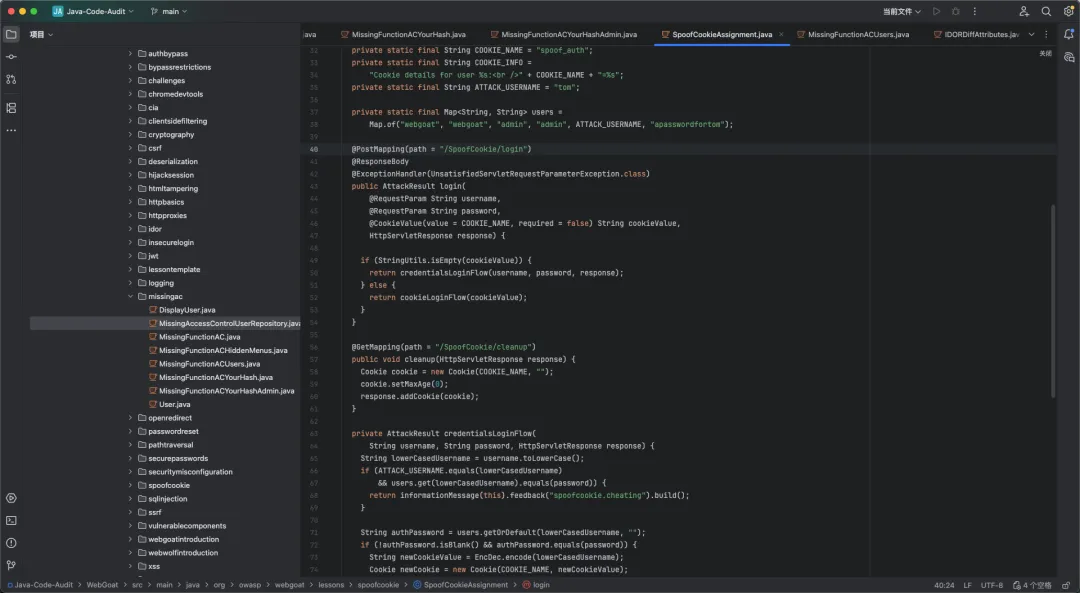Open the Problems tool window icon
This screenshot has height=593, width=1080.
(11, 543)
